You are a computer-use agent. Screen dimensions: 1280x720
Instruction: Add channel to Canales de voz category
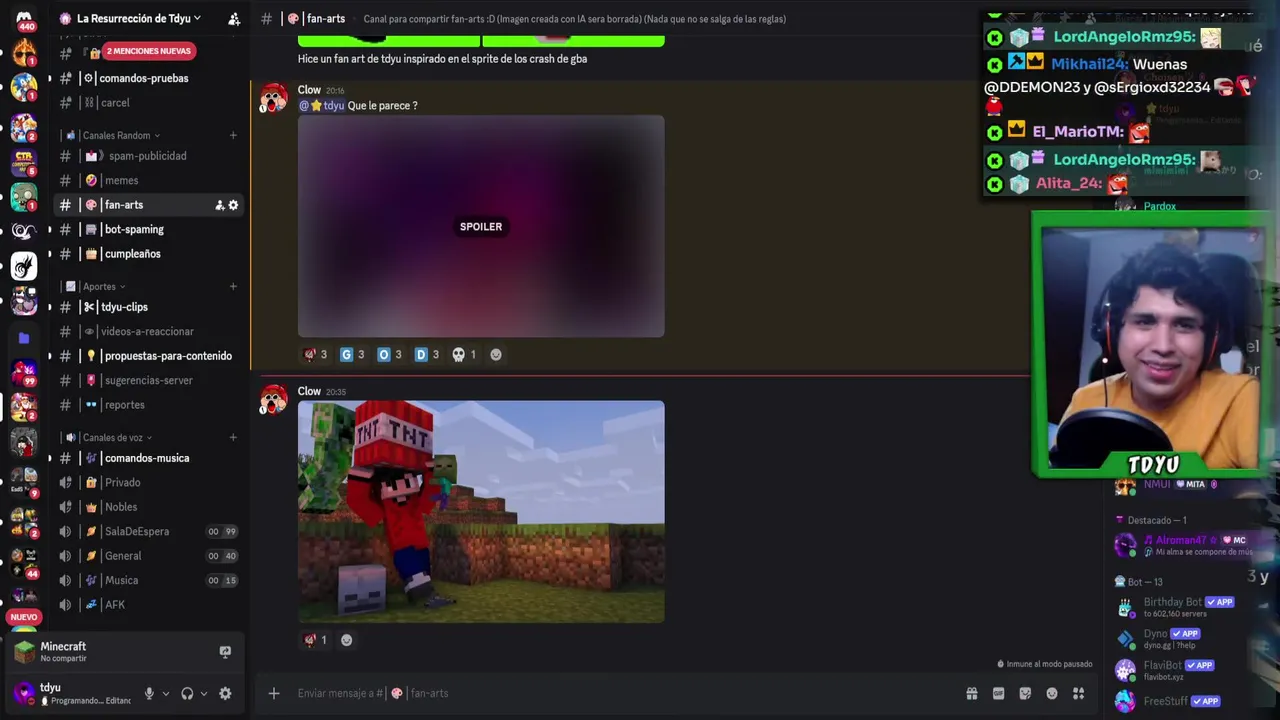click(233, 437)
